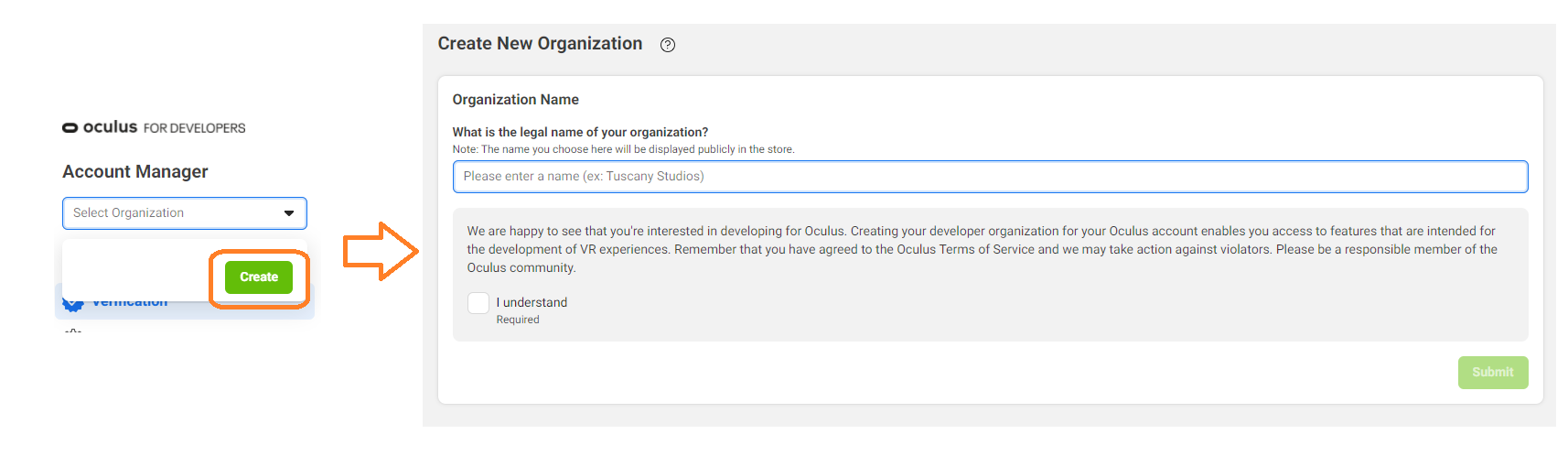Click the 'Organization Name' section title
This screenshot has width=1568, height=456.
(515, 100)
